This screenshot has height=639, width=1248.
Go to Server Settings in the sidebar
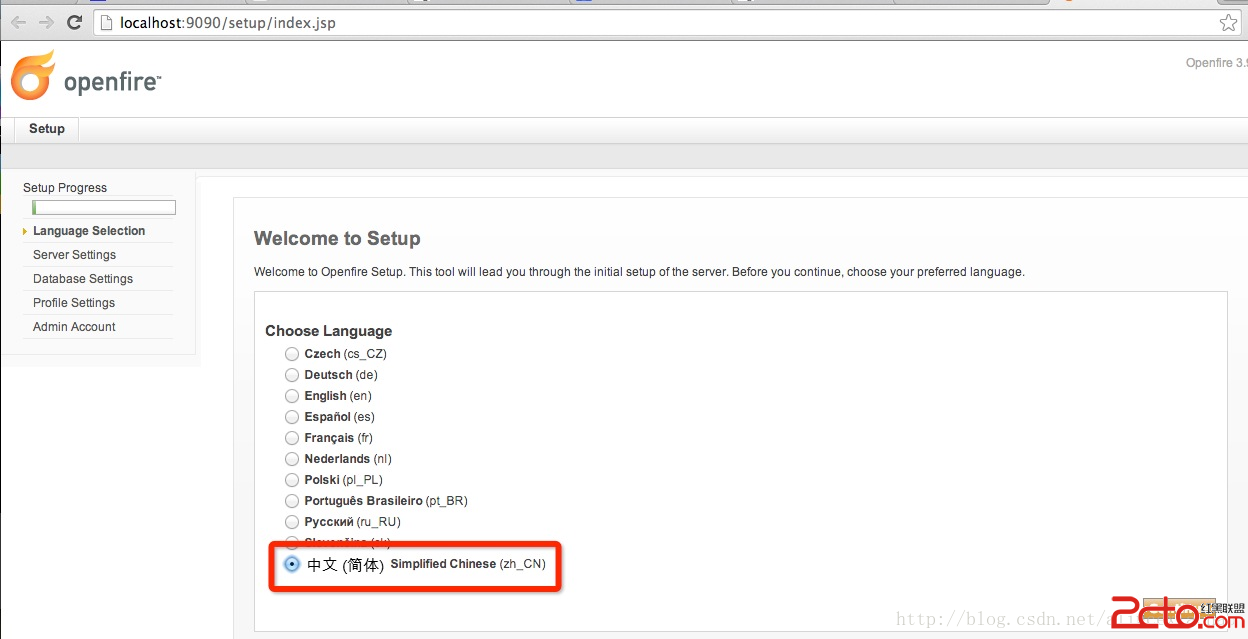pyautogui.click(x=74, y=255)
